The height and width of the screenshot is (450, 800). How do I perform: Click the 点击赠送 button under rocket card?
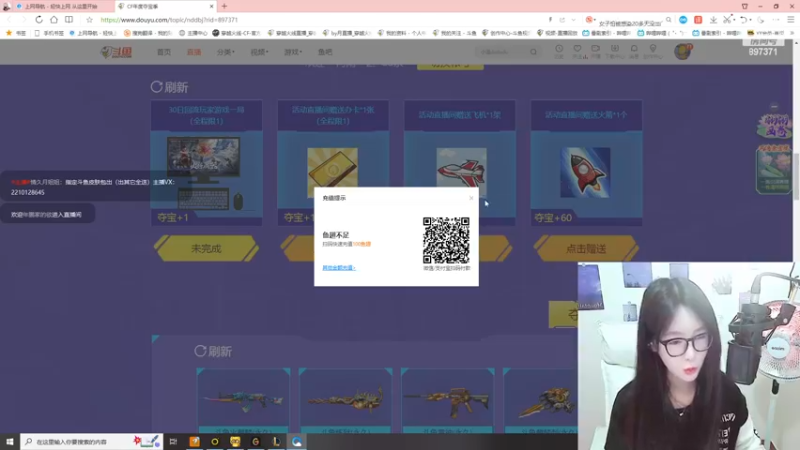tap(586, 248)
